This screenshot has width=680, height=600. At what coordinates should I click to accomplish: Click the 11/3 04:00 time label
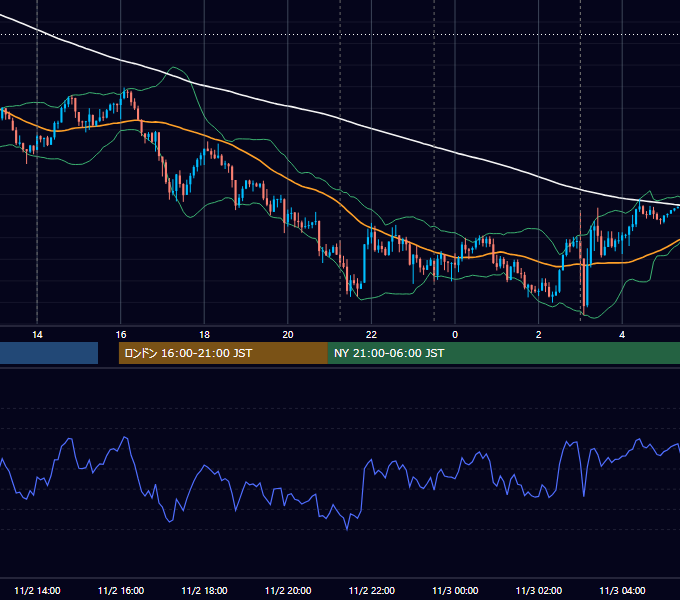622,590
